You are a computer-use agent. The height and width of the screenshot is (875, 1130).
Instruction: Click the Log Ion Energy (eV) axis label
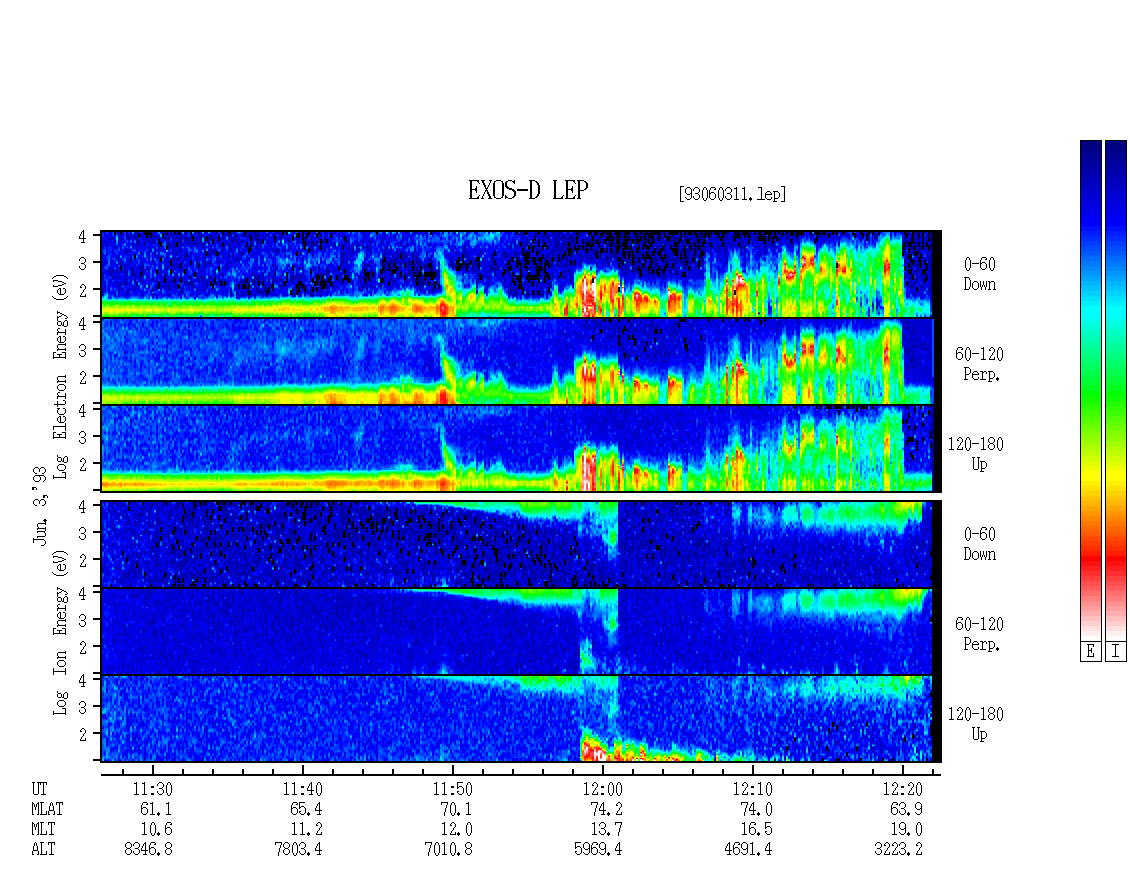coord(60,632)
